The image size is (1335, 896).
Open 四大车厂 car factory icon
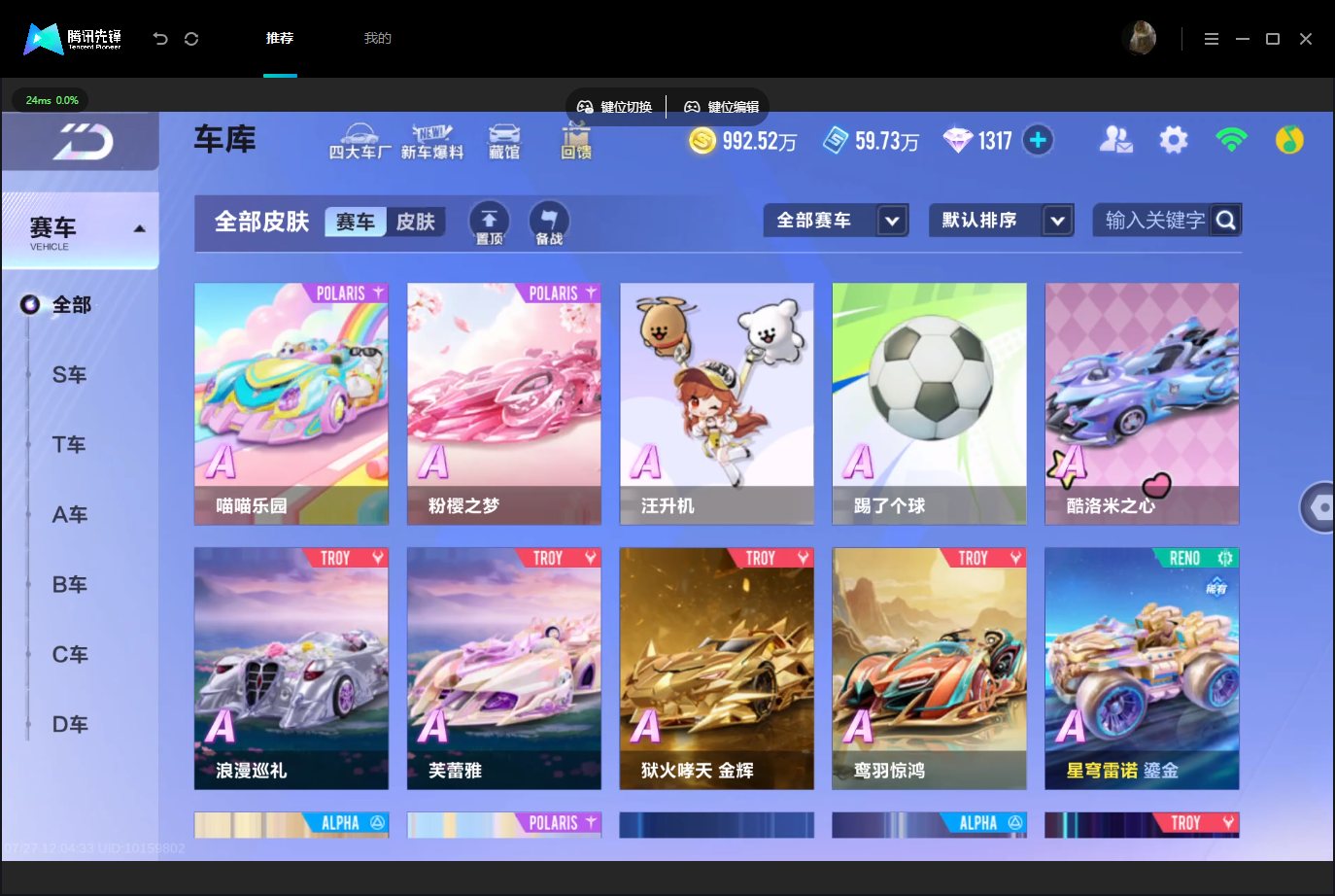pos(359,141)
